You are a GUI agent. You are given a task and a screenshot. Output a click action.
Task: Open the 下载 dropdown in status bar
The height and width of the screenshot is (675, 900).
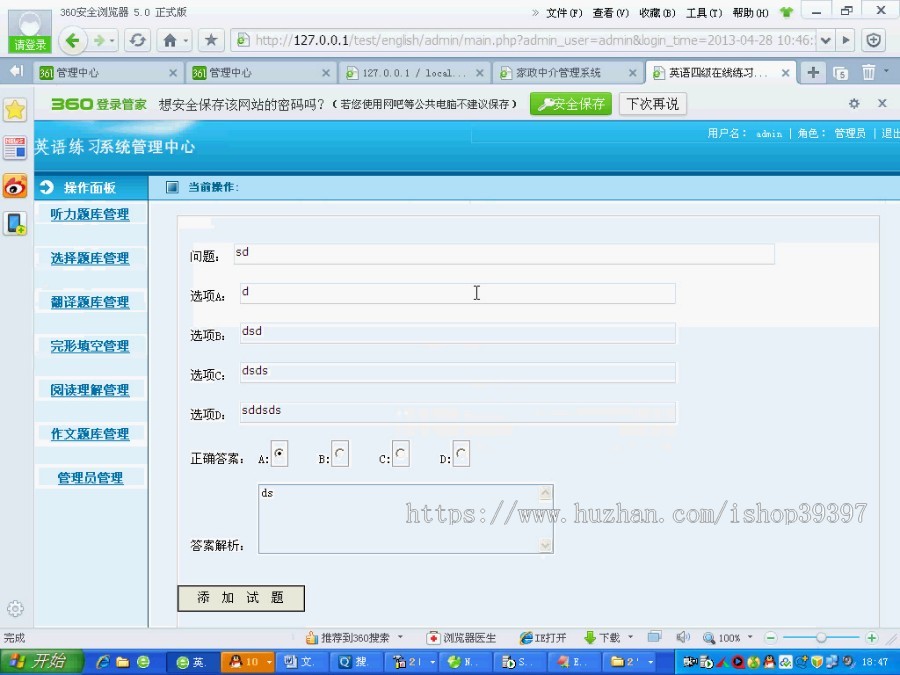pyautogui.click(x=630, y=637)
